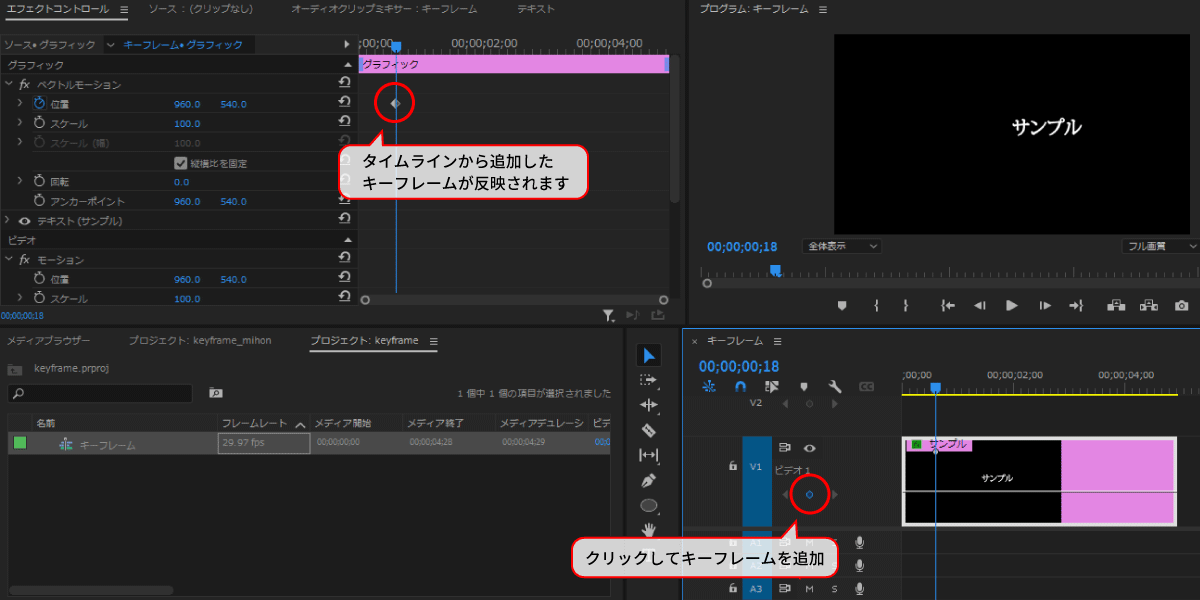Go to In point in Program monitor
The width and height of the screenshot is (1200, 600).
tap(947, 305)
